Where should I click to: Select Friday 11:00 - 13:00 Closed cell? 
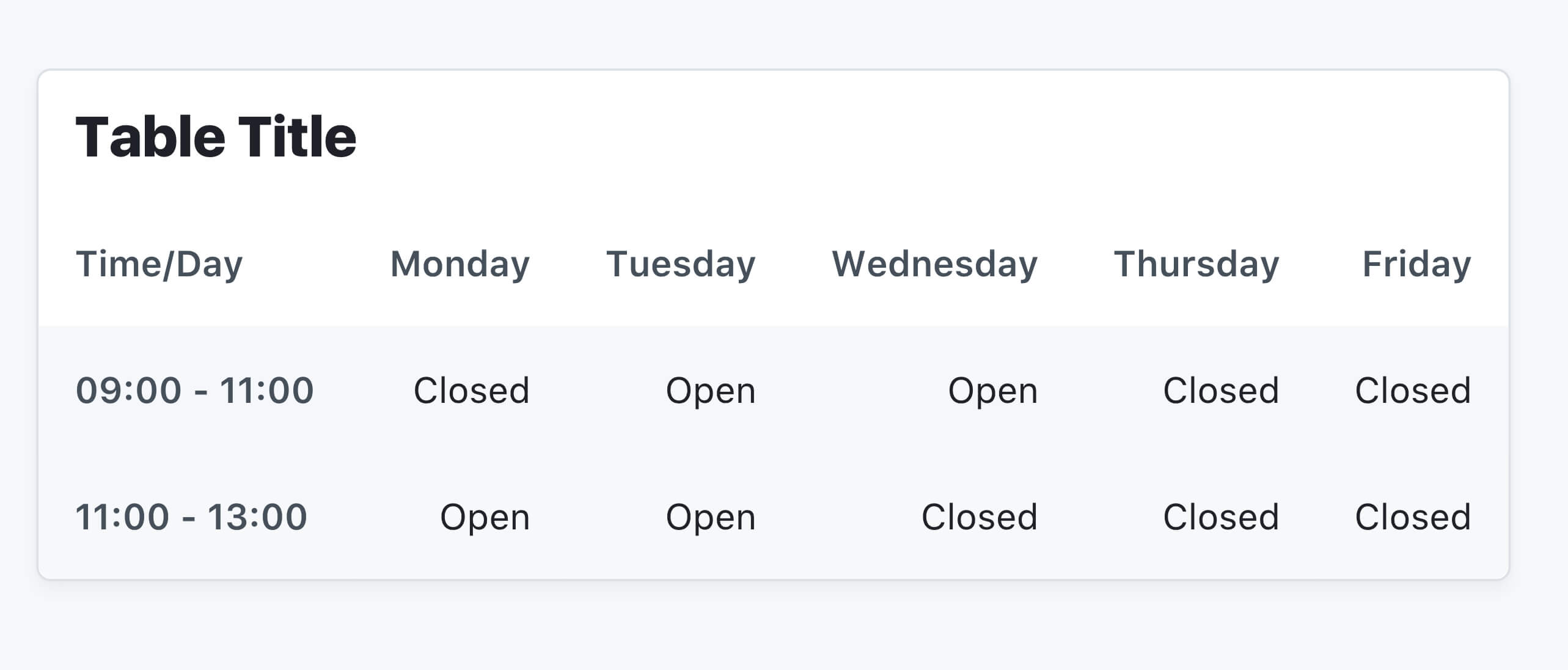(1412, 517)
